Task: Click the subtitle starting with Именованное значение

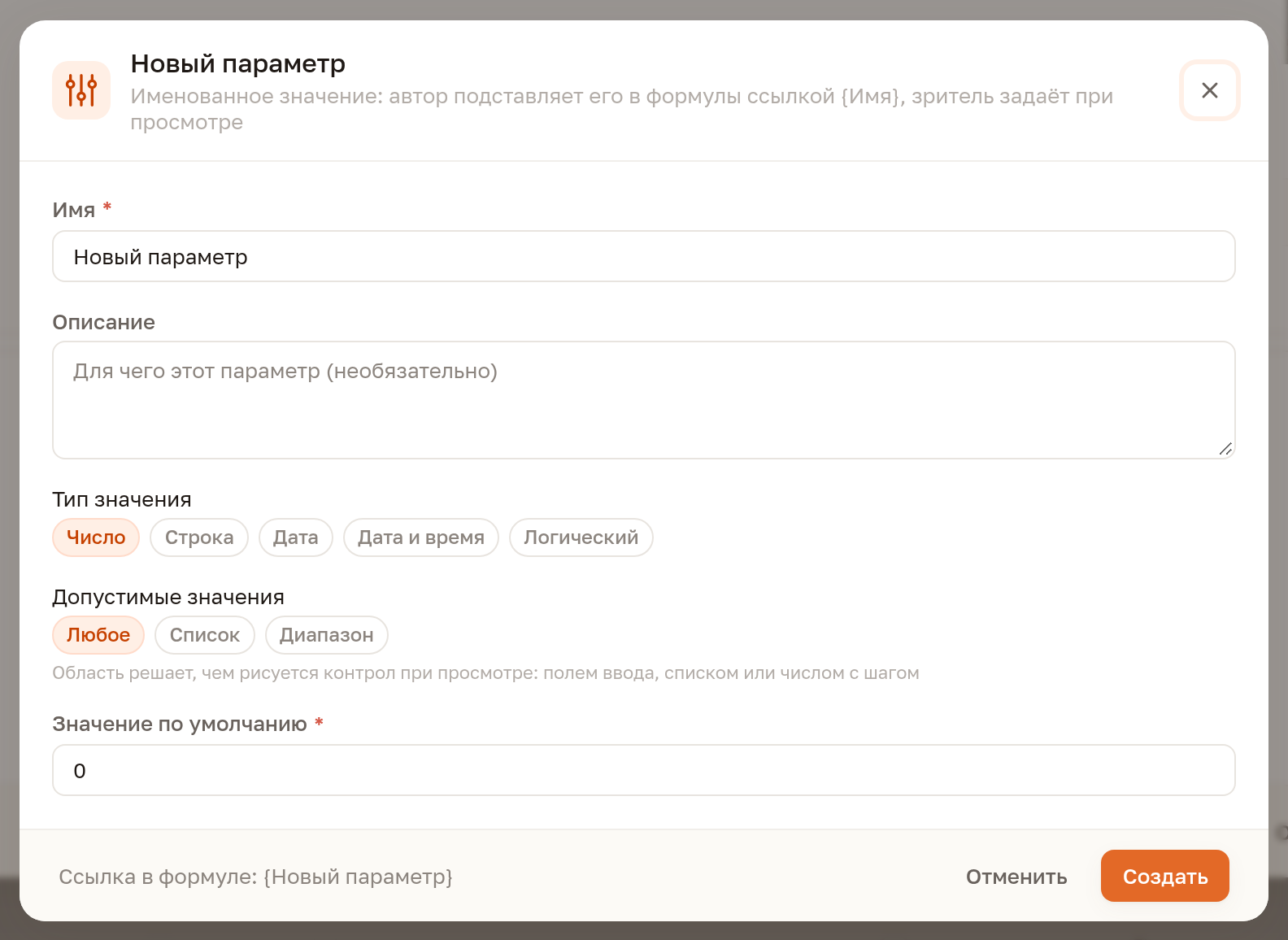Action: pyautogui.click(x=622, y=109)
